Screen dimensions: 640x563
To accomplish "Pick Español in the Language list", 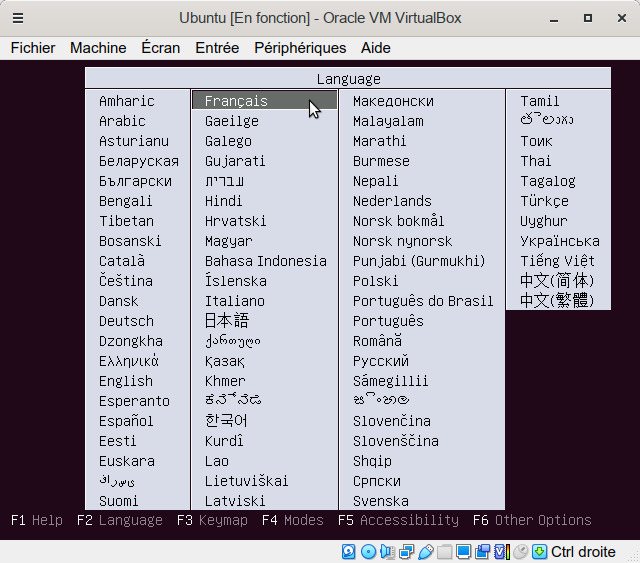I will 126,421.
